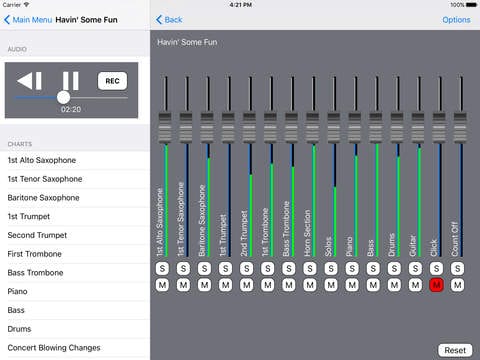The width and height of the screenshot is (480, 360).
Task: Unmute the Click track's red M button
Action: click(436, 285)
